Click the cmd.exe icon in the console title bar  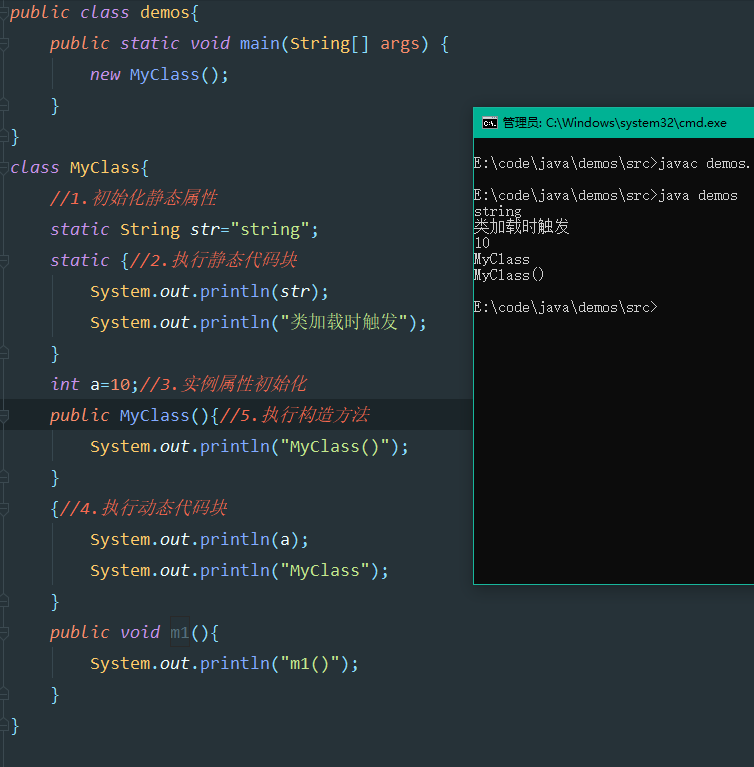pyautogui.click(x=490, y=123)
